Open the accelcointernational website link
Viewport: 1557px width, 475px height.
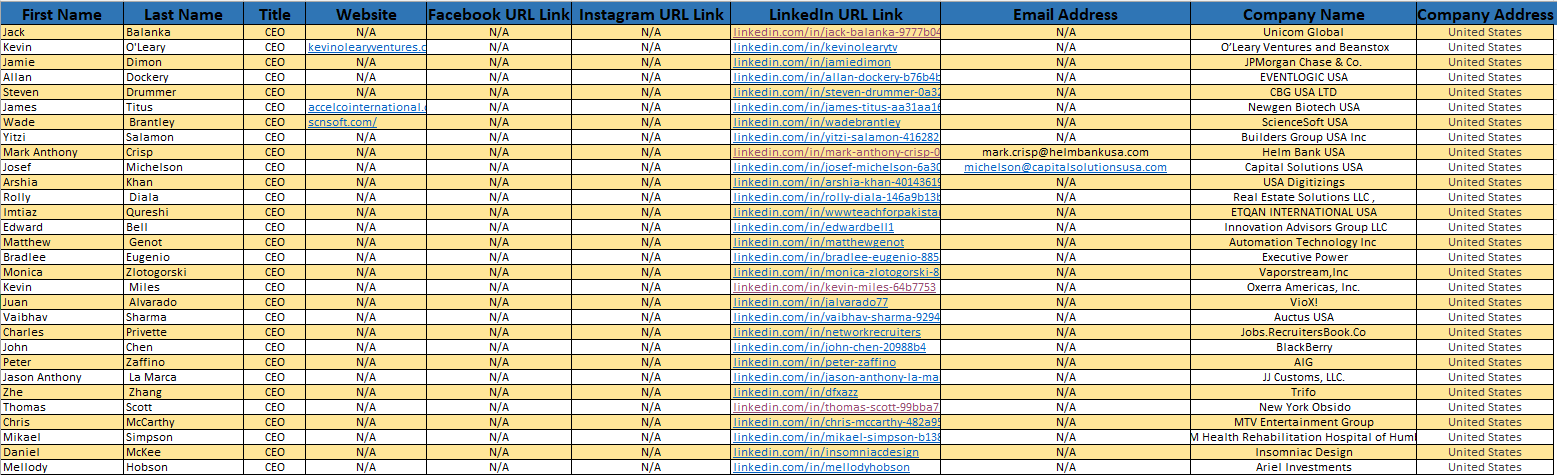point(367,107)
